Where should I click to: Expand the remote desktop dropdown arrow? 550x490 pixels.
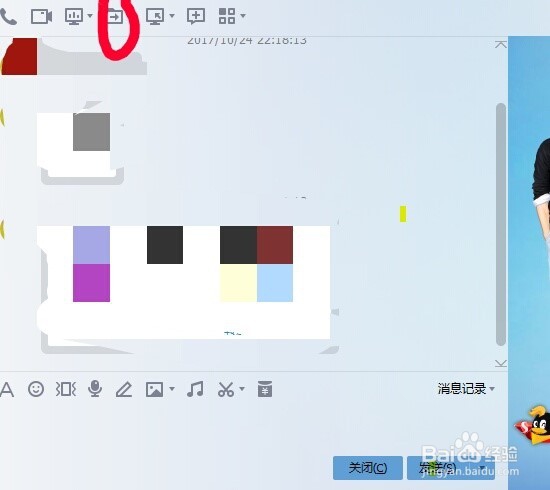tap(172, 16)
